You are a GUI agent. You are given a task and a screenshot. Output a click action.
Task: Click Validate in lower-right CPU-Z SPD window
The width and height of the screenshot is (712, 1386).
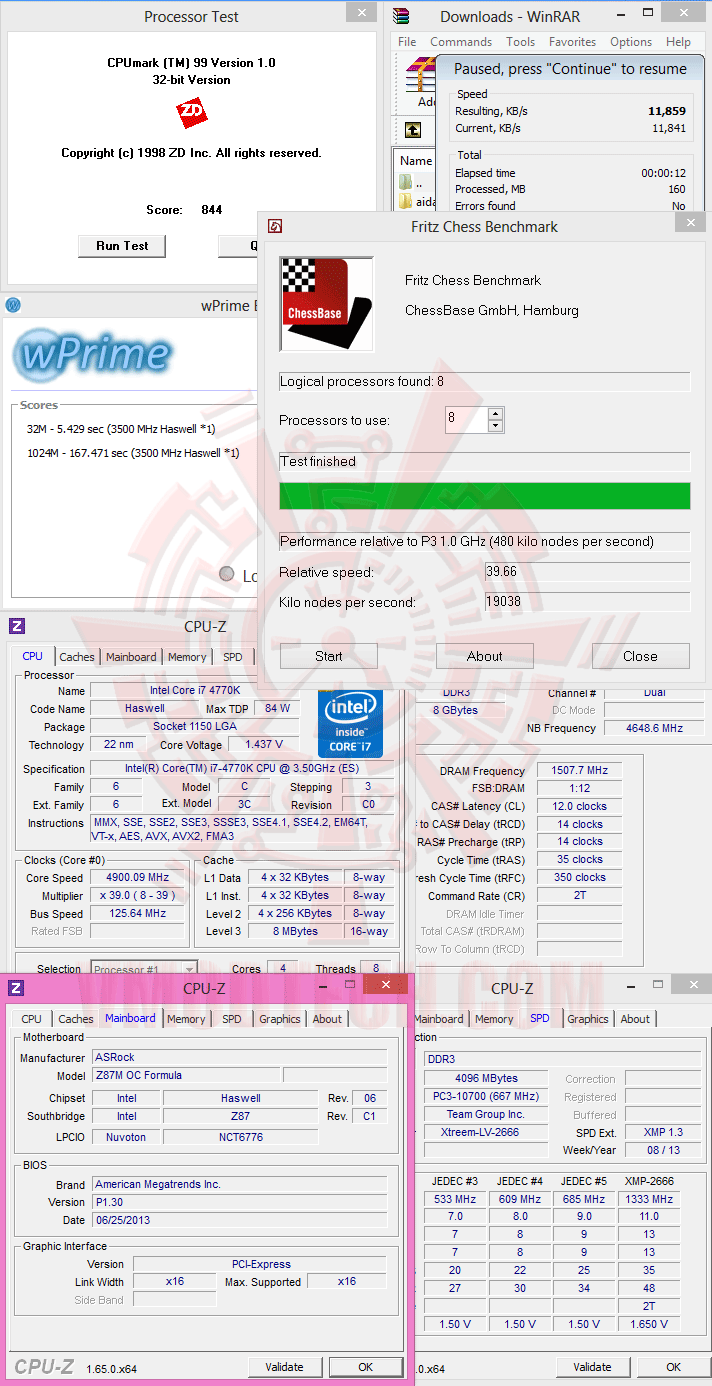(x=593, y=1367)
